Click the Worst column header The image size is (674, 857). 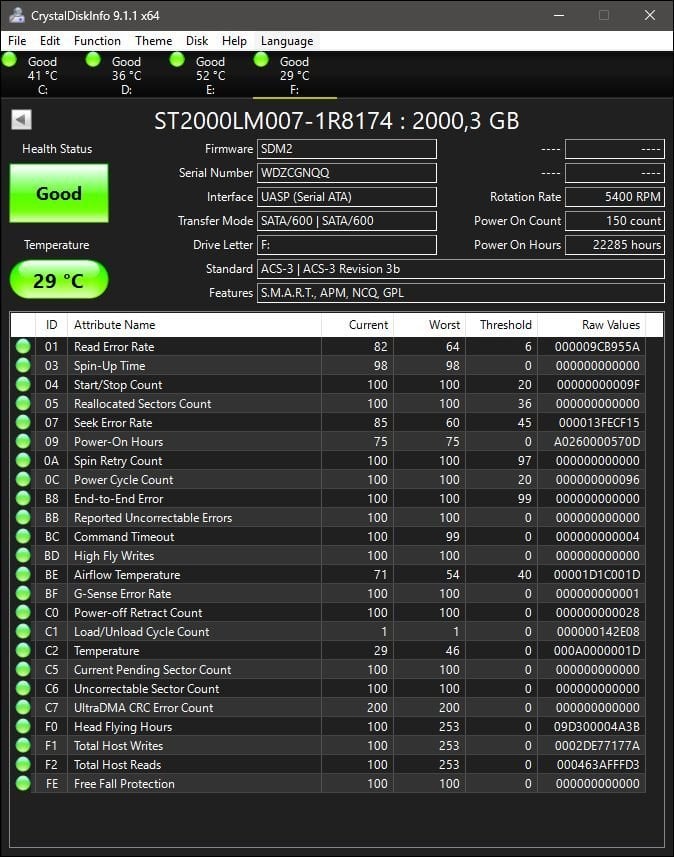click(x=429, y=325)
